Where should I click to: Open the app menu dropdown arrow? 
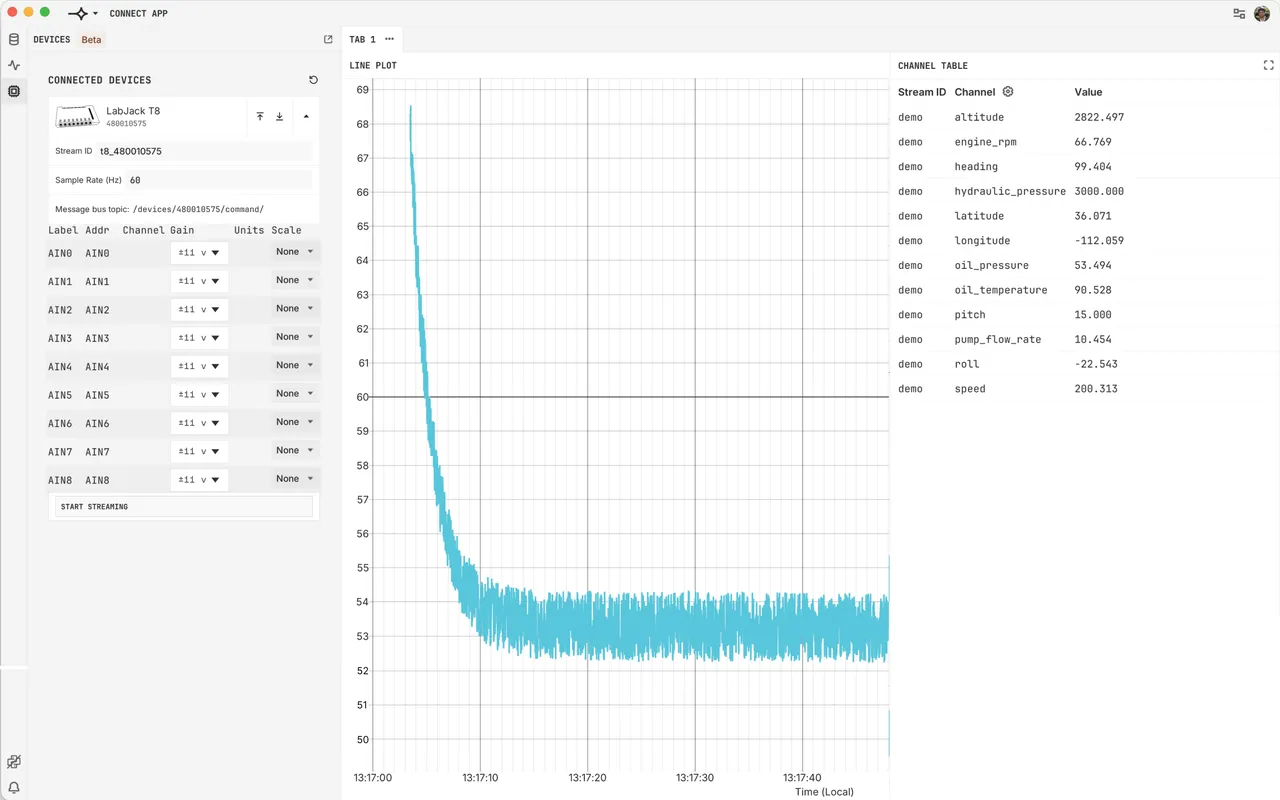pyautogui.click(x=95, y=14)
